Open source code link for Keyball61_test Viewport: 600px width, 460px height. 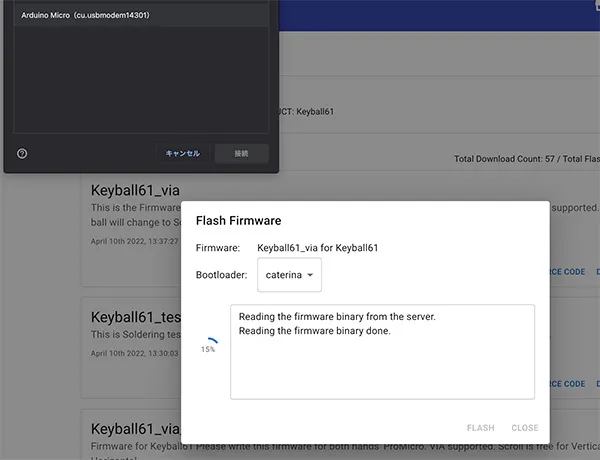(566, 384)
